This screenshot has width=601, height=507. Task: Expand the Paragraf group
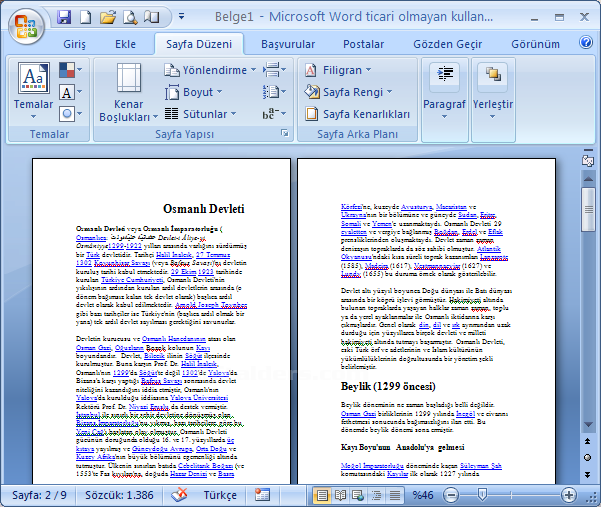[445, 100]
